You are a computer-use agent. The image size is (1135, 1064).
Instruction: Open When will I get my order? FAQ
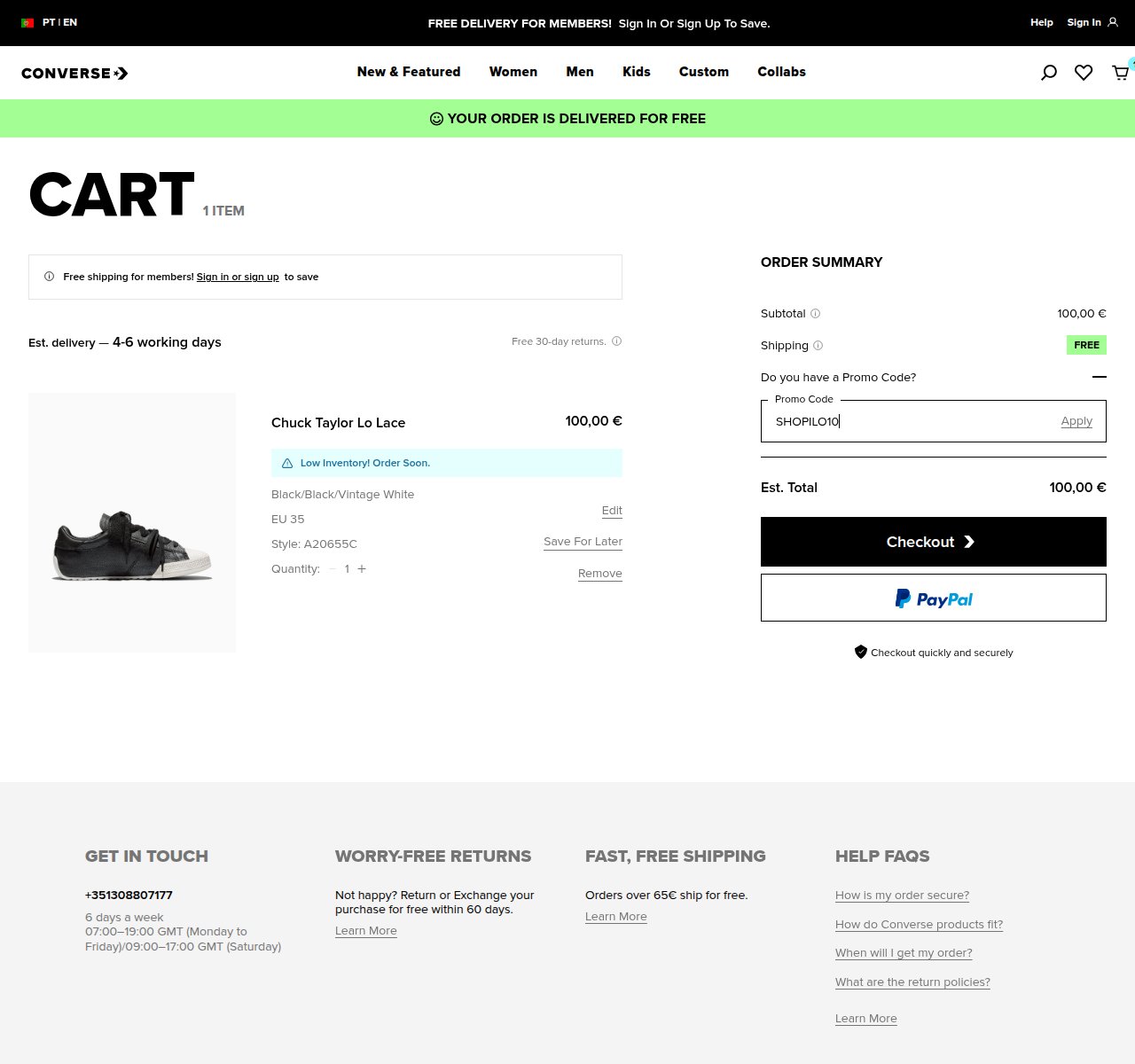904,953
